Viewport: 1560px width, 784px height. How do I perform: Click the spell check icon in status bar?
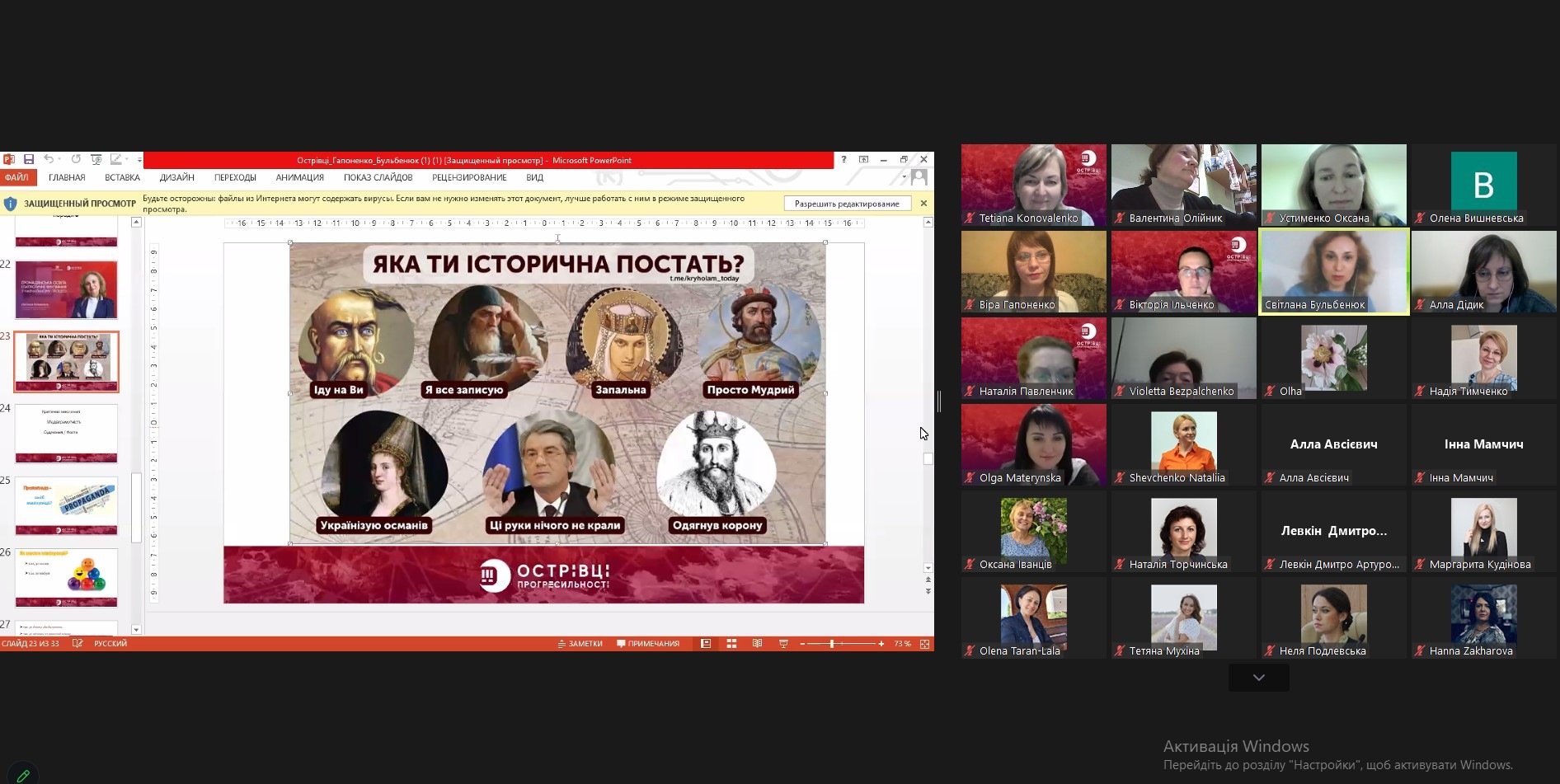(78, 644)
